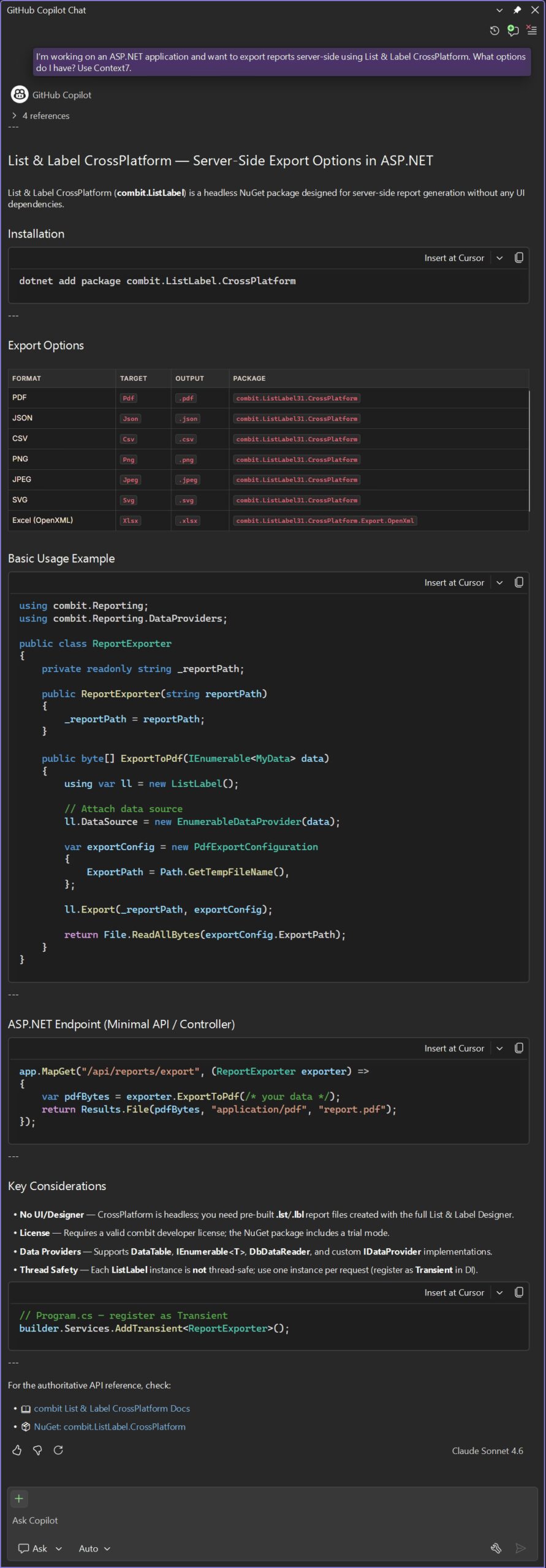Open the Auto model dropdown
The width and height of the screenshot is (546, 1568).
point(94,1548)
